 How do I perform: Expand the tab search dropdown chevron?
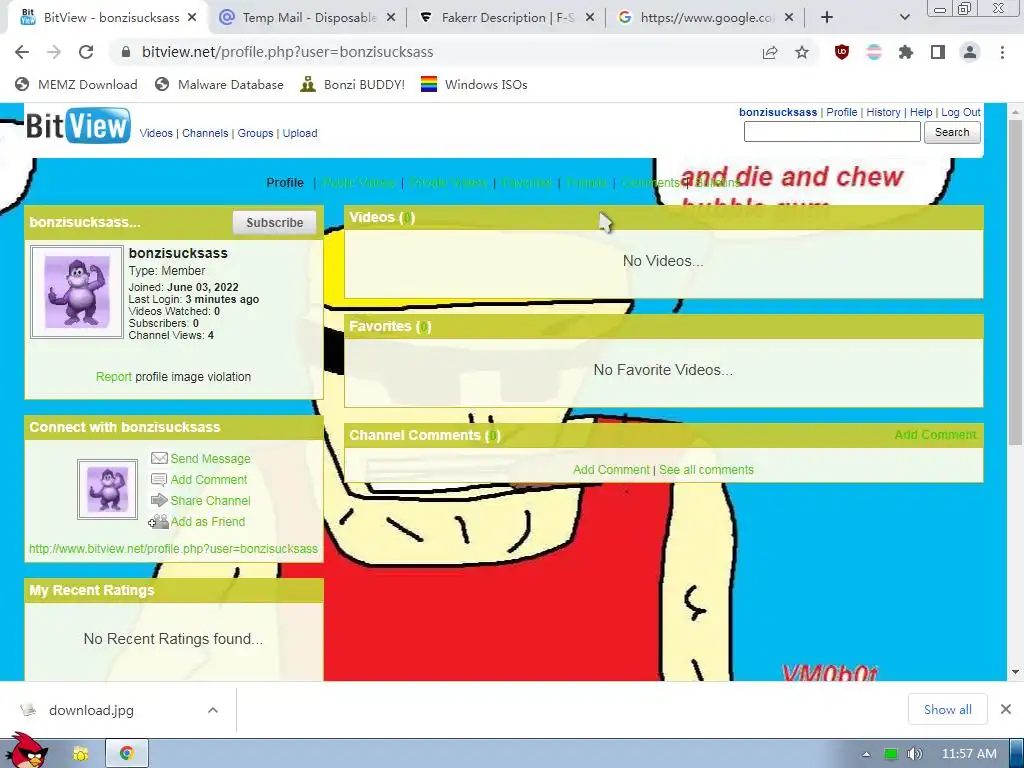pyautogui.click(x=904, y=18)
